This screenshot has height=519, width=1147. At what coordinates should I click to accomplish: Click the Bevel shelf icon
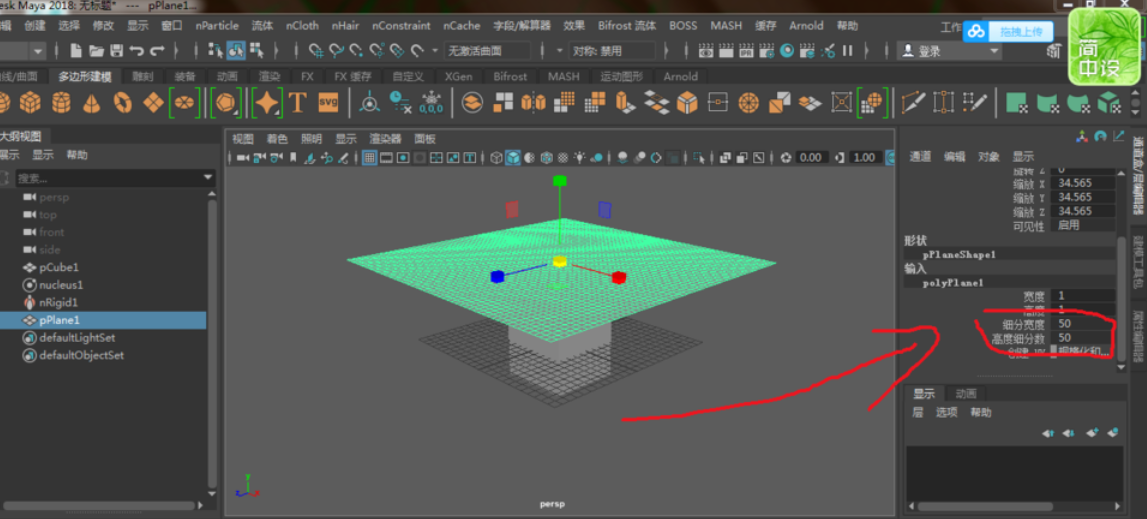pyautogui.click(x=687, y=102)
